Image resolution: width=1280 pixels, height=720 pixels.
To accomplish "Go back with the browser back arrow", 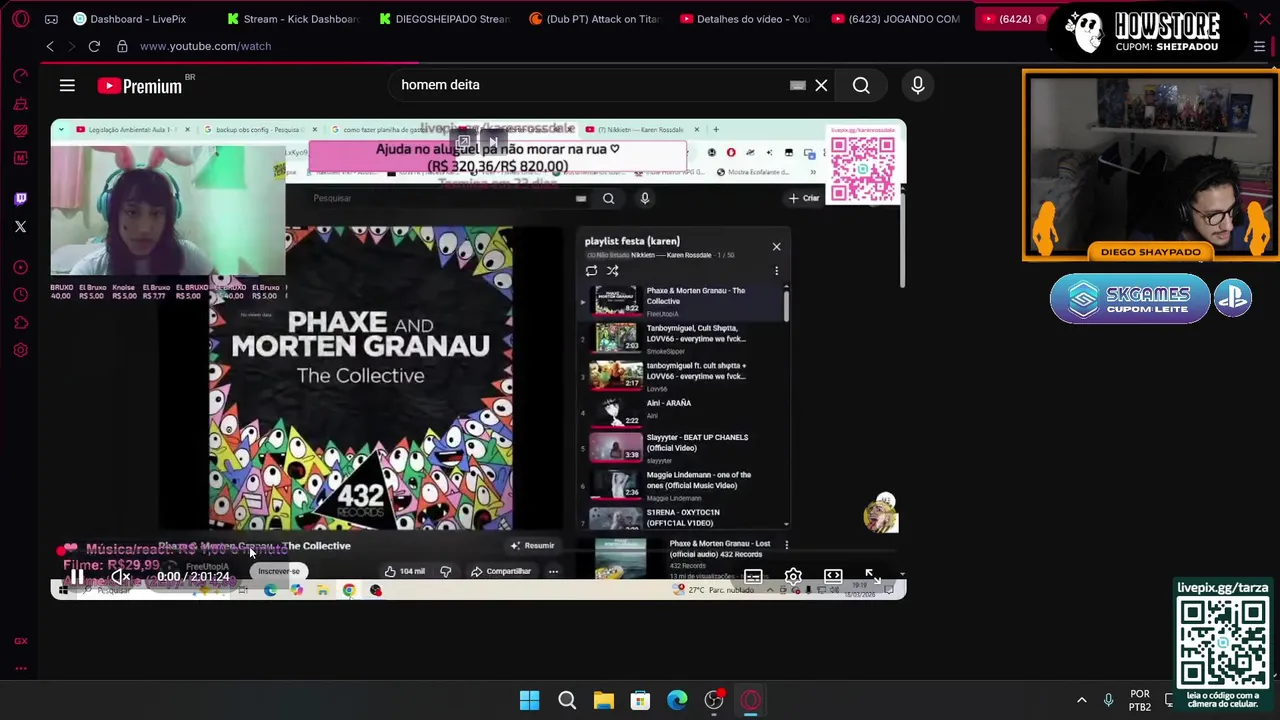I will [x=50, y=46].
